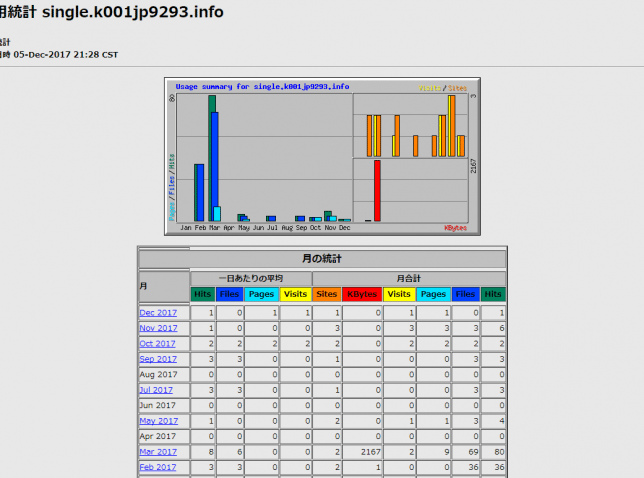Viewport: 644px width, 478px height.
Task: Go to Sep 2017 usage details
Action: (158, 359)
